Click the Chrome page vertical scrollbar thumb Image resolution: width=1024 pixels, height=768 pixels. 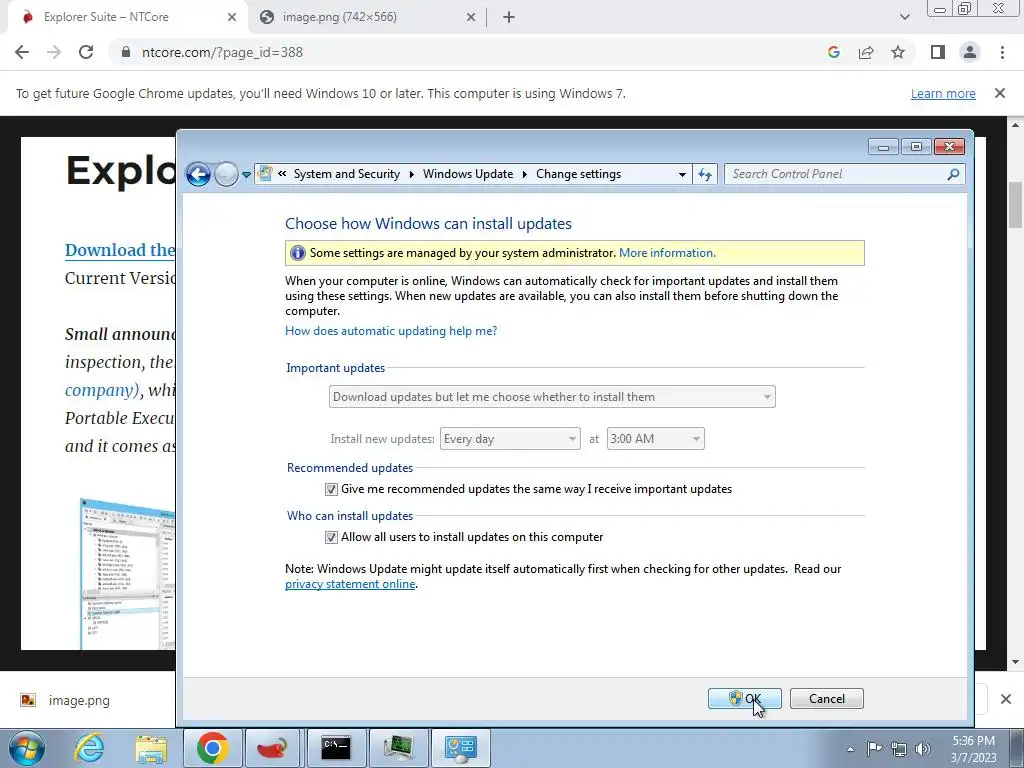point(1015,205)
